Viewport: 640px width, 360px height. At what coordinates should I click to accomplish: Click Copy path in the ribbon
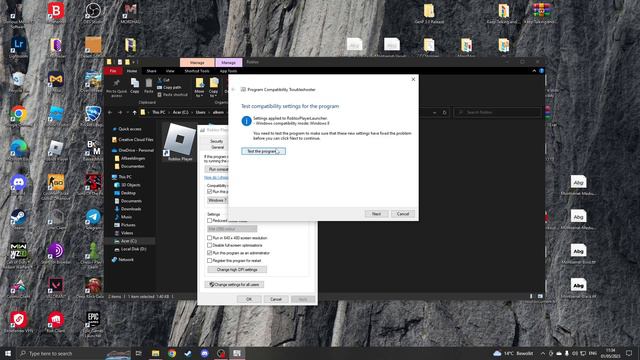pos(169,87)
